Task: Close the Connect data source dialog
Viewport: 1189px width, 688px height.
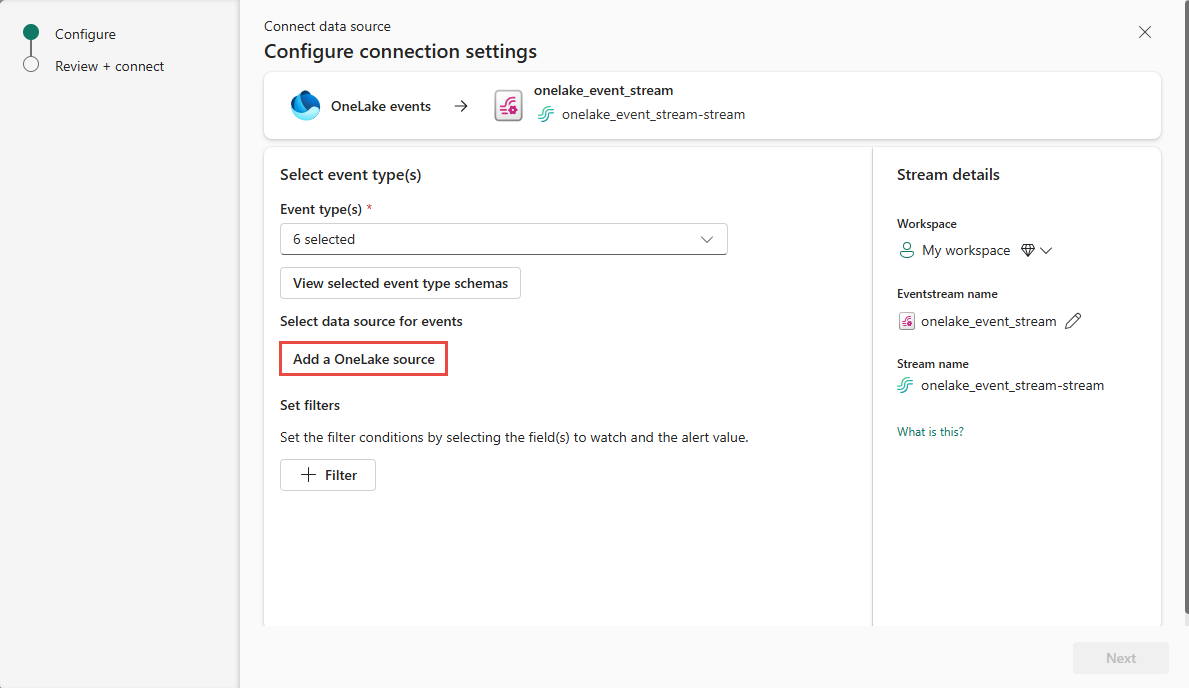Action: (1145, 32)
